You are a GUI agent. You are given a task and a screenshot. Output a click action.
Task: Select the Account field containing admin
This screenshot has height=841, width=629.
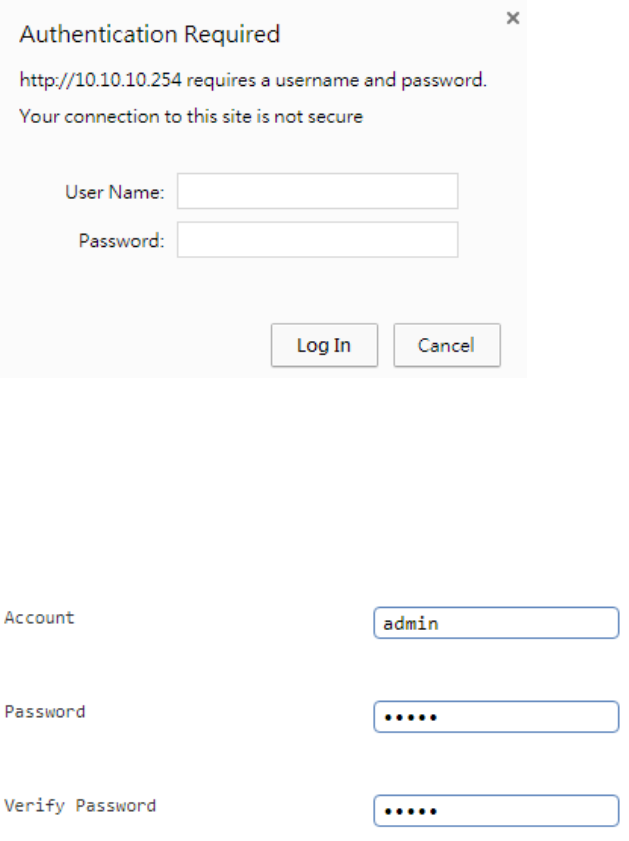[x=496, y=623]
